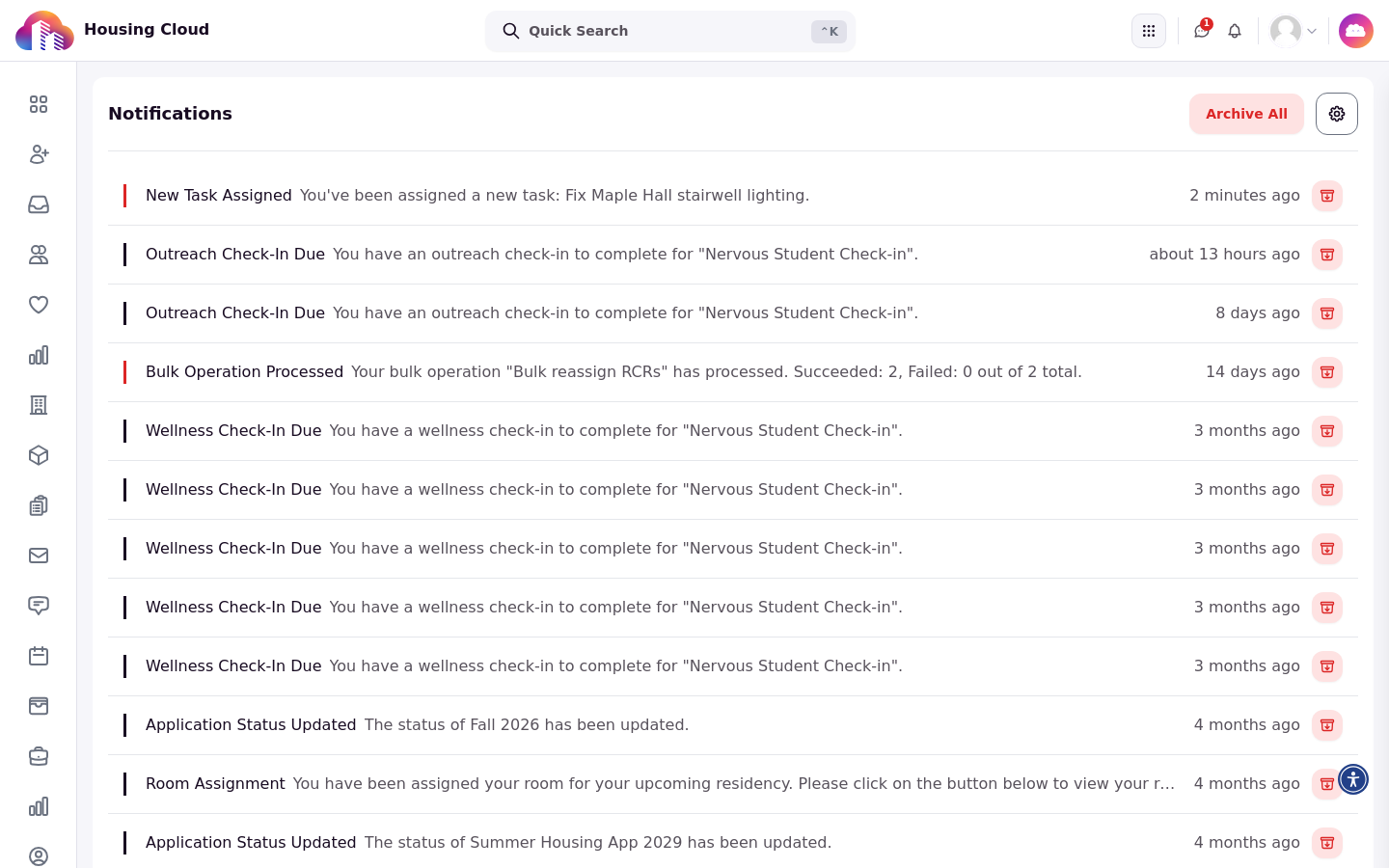Open the briefcase icon in sidebar
Image resolution: width=1389 pixels, height=868 pixels.
click(39, 756)
